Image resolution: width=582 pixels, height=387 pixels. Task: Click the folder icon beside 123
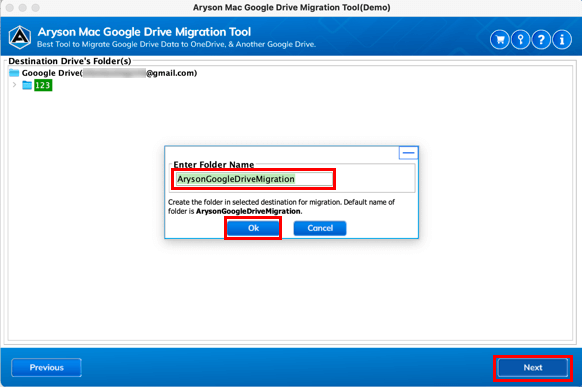click(27, 85)
